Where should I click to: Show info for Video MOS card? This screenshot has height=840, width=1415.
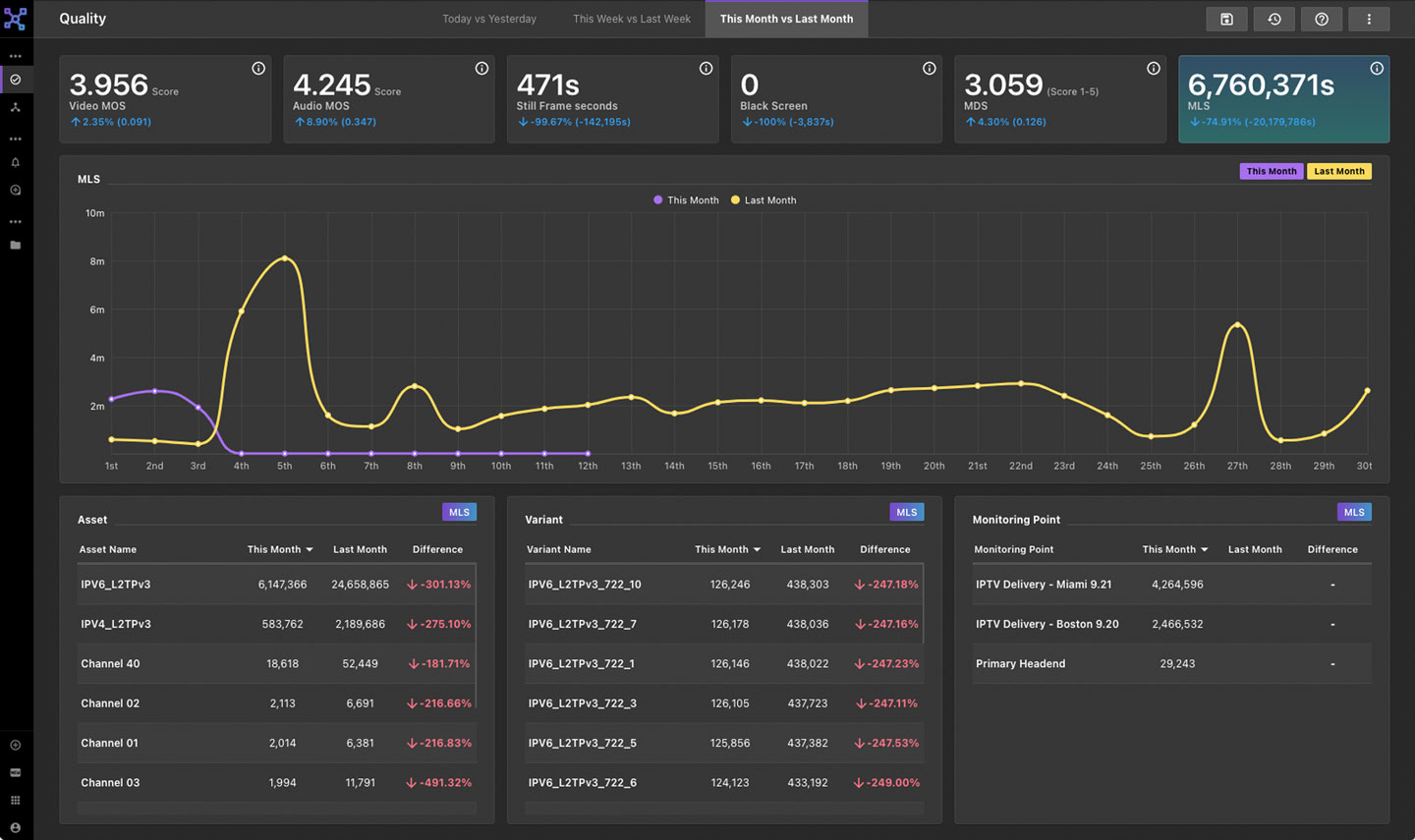click(x=258, y=69)
